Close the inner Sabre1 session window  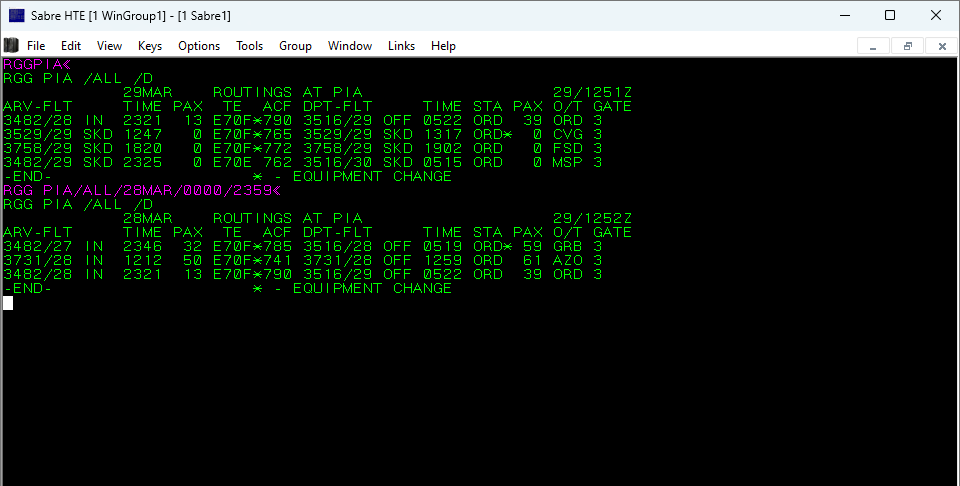[941, 46]
